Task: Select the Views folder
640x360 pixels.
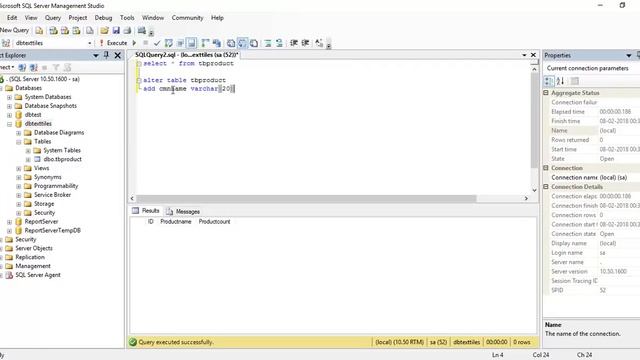Action: [x=41, y=168]
